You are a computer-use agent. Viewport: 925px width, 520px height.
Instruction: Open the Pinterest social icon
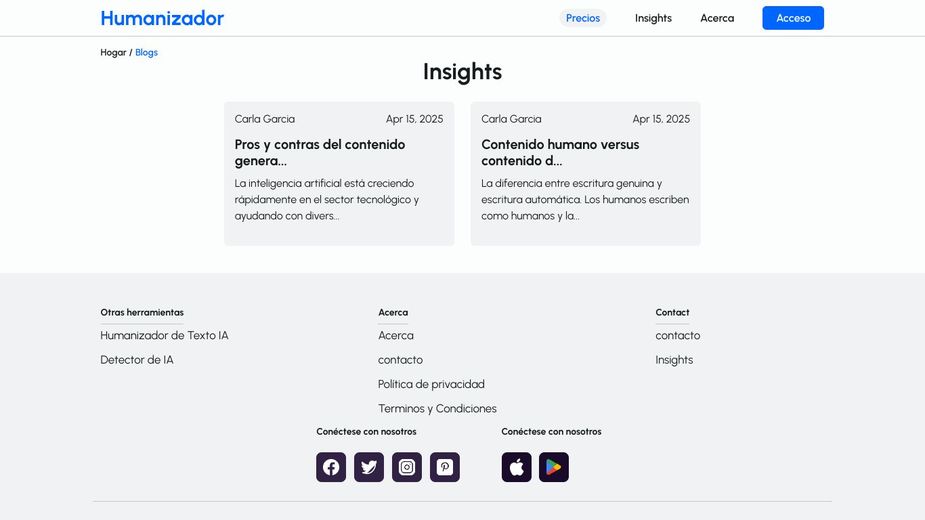pyautogui.click(x=445, y=467)
